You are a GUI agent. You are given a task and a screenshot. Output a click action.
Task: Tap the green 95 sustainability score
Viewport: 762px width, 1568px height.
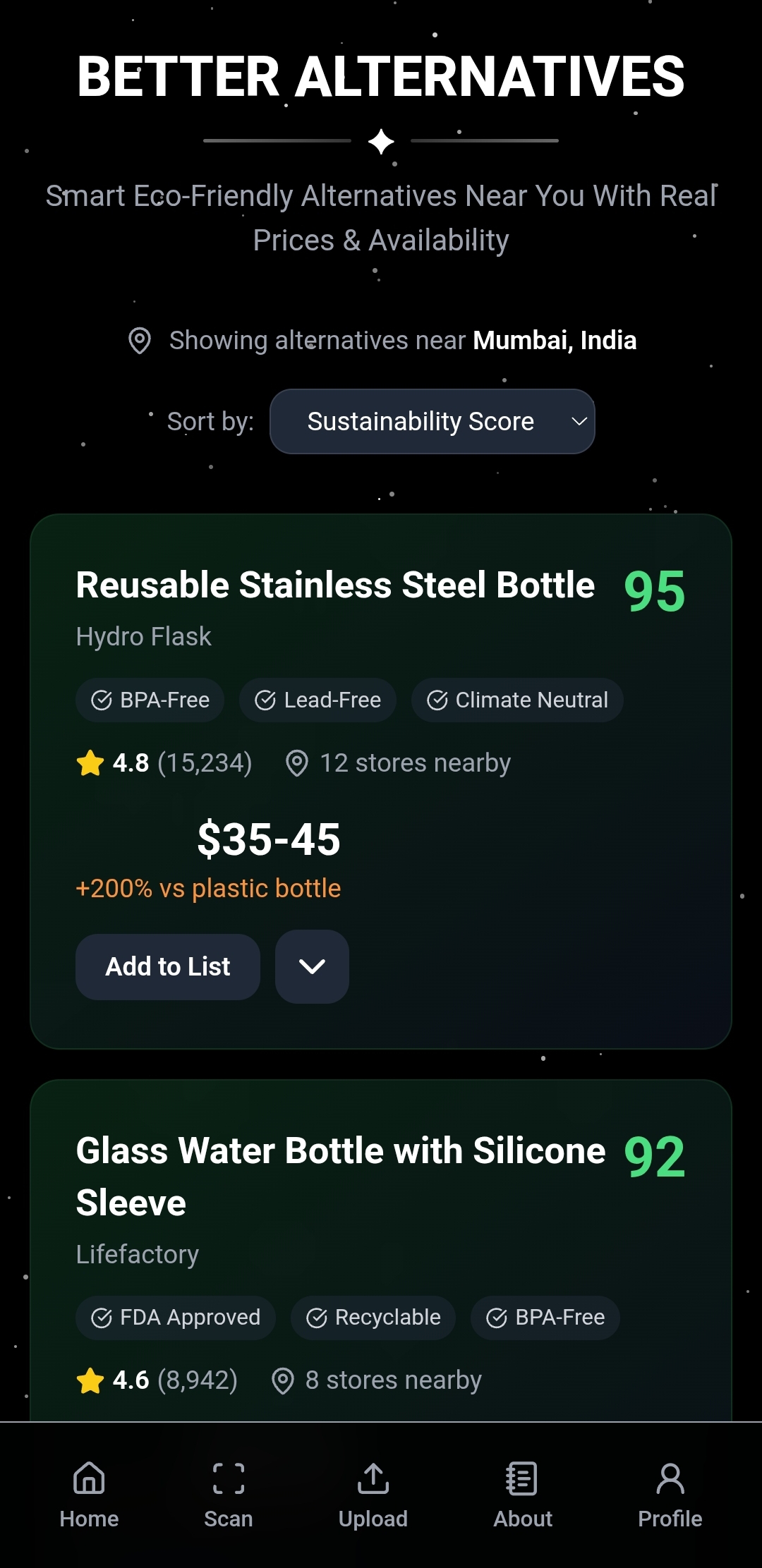(x=654, y=591)
